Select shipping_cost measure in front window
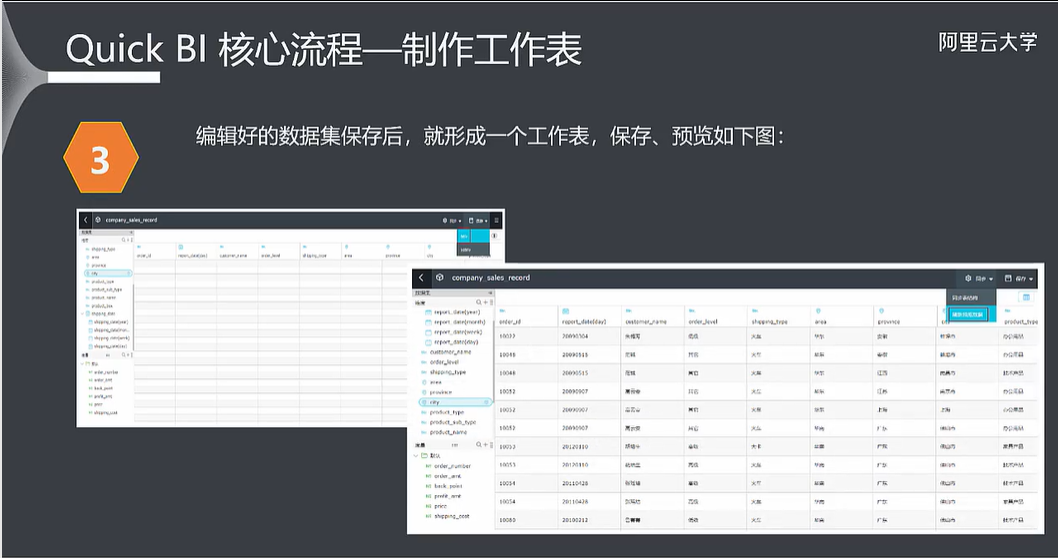This screenshot has width=1058, height=558. click(x=451, y=516)
